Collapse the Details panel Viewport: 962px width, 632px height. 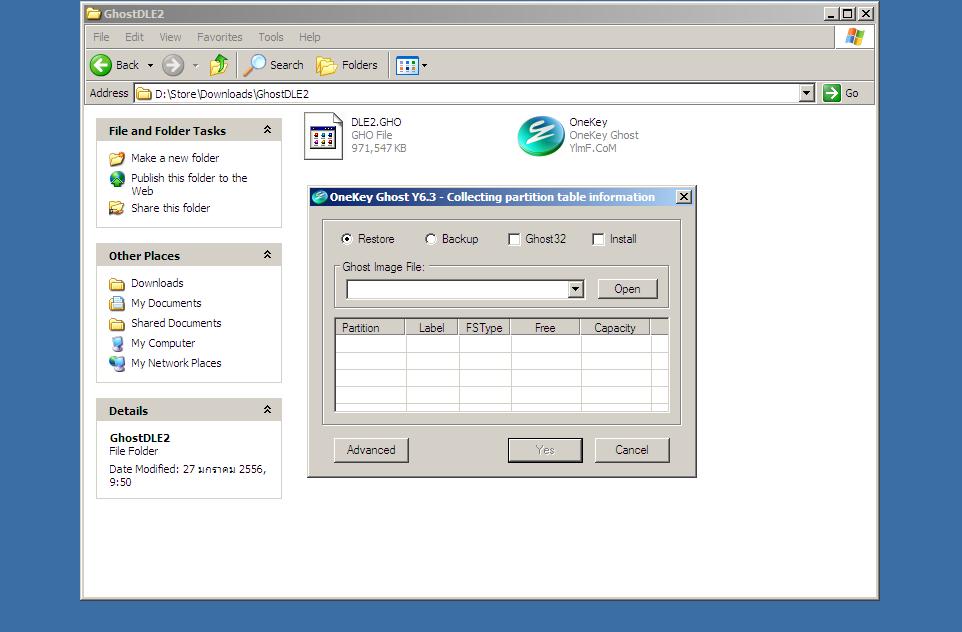267,409
